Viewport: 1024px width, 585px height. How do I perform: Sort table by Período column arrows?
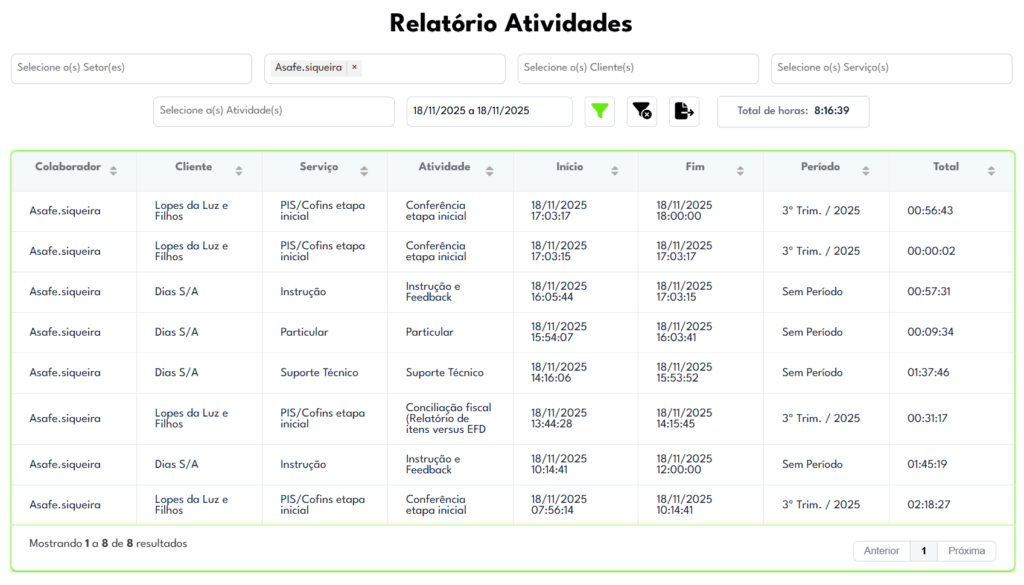click(x=866, y=170)
